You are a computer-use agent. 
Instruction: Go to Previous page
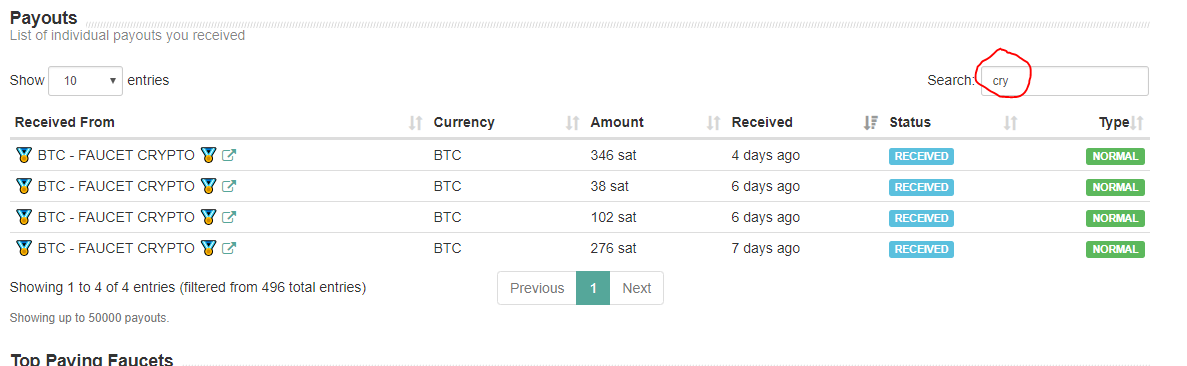pos(537,288)
